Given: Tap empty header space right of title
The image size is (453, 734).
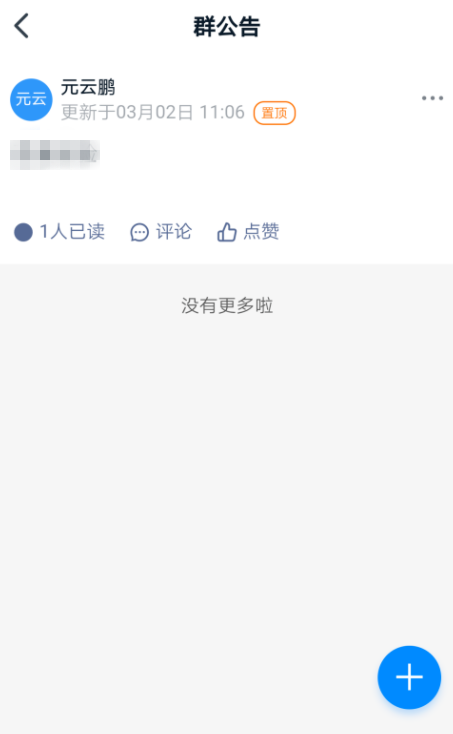Looking at the screenshot, I should [x=356, y=27].
